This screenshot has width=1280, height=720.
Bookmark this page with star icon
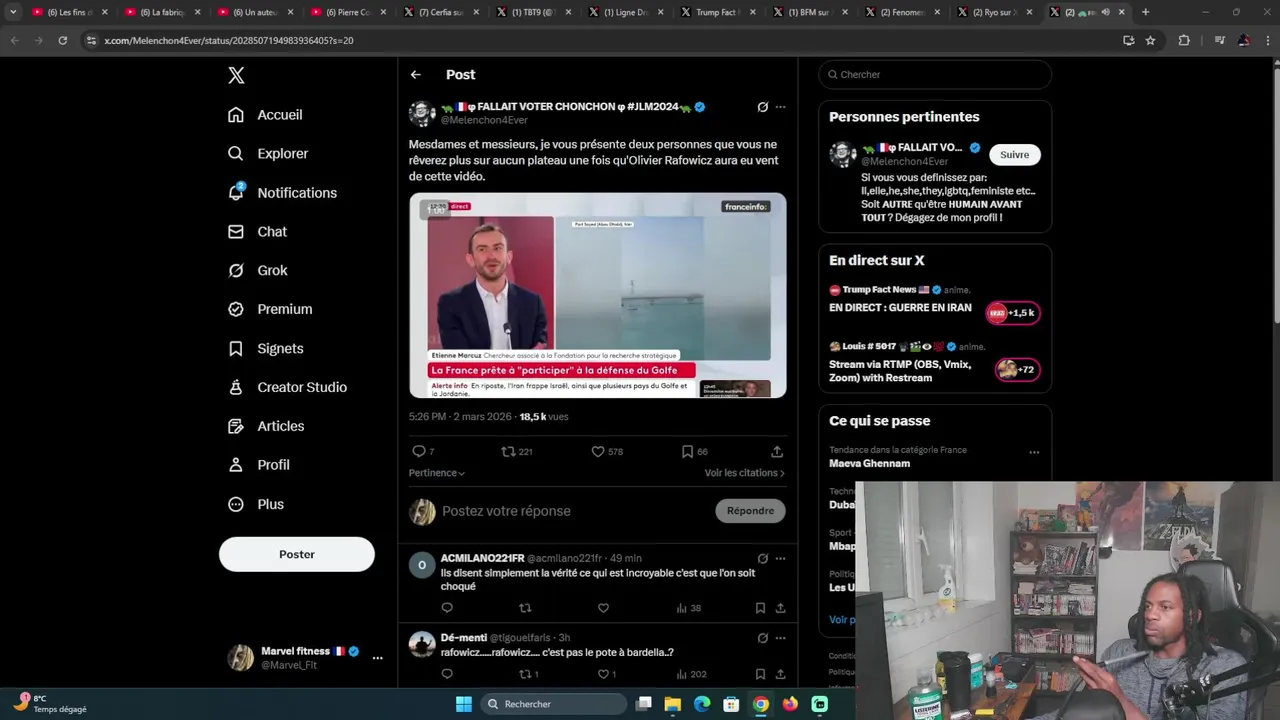[x=1150, y=41]
